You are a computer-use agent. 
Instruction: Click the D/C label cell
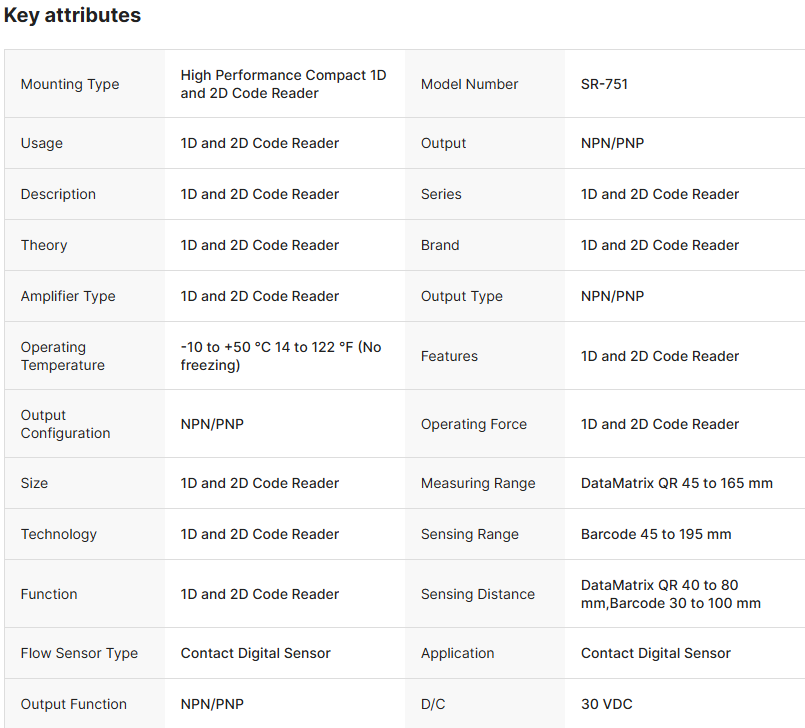coord(433,704)
